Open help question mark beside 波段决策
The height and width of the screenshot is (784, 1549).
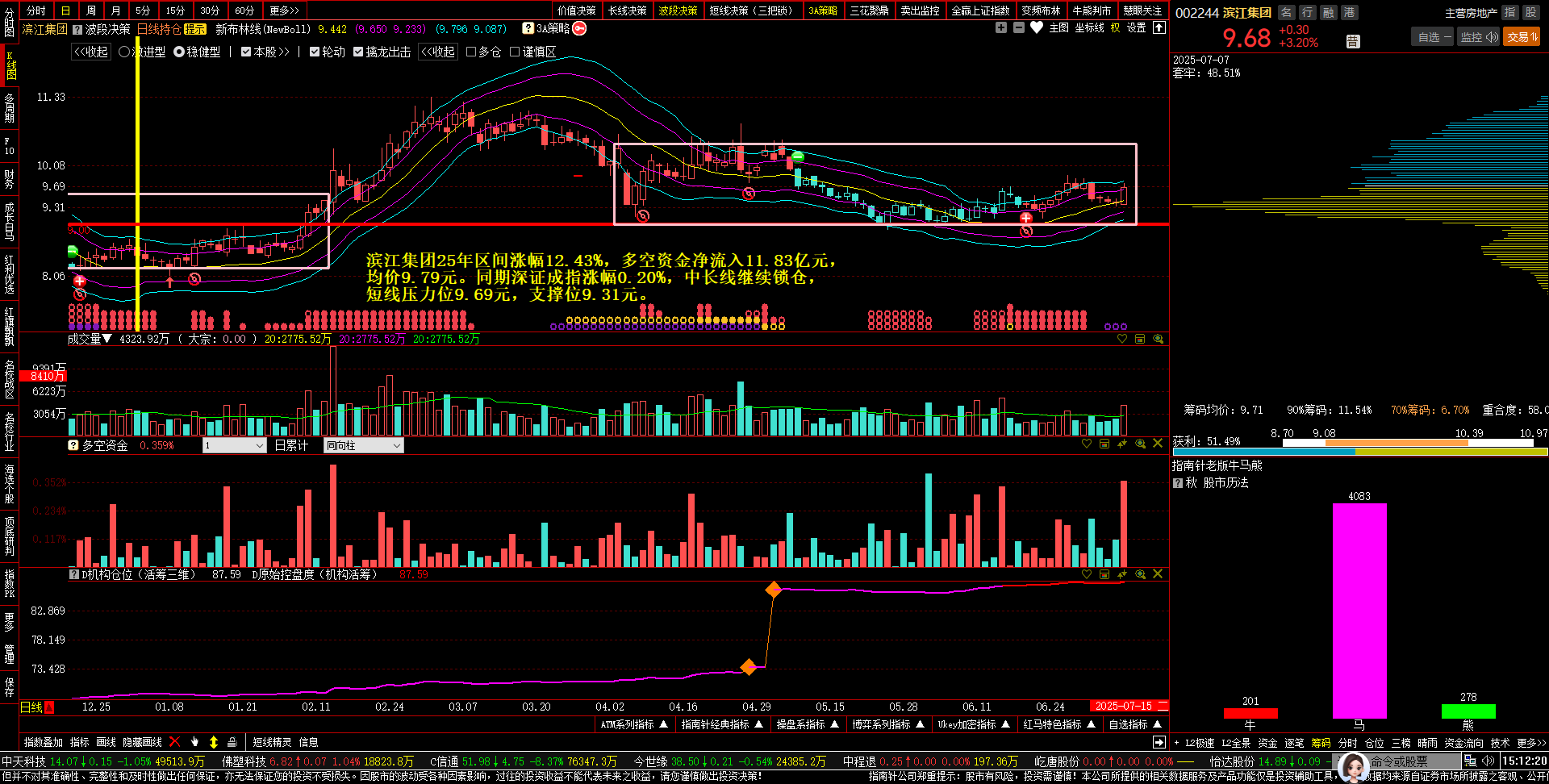(x=77, y=29)
